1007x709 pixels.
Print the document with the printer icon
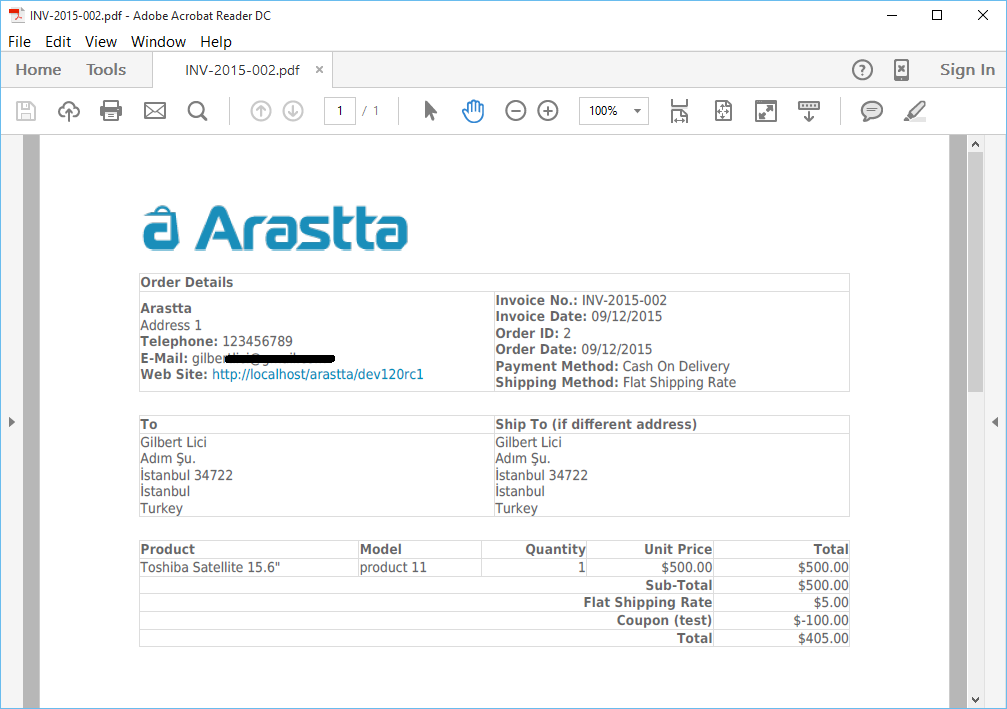[x=111, y=111]
